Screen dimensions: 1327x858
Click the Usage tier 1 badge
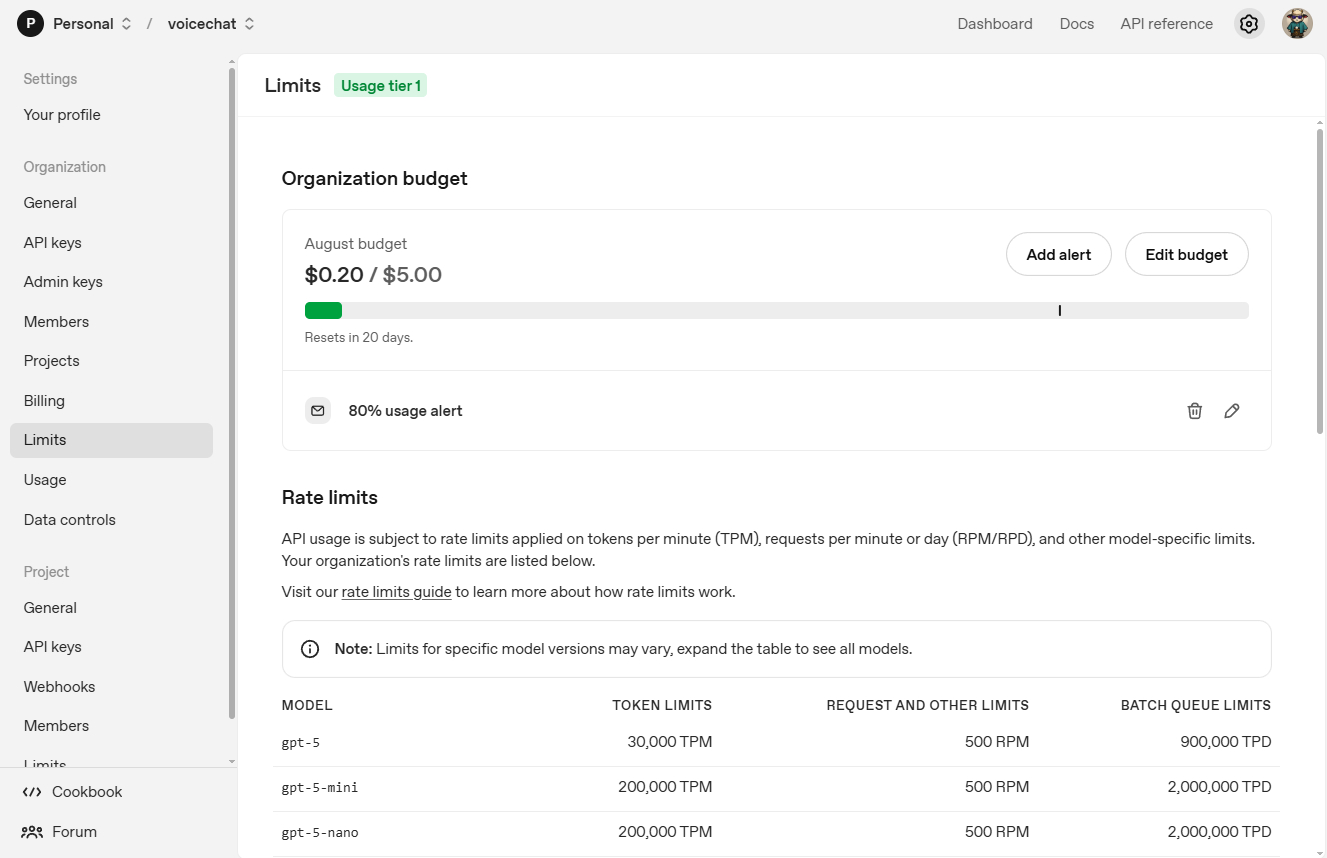(380, 86)
